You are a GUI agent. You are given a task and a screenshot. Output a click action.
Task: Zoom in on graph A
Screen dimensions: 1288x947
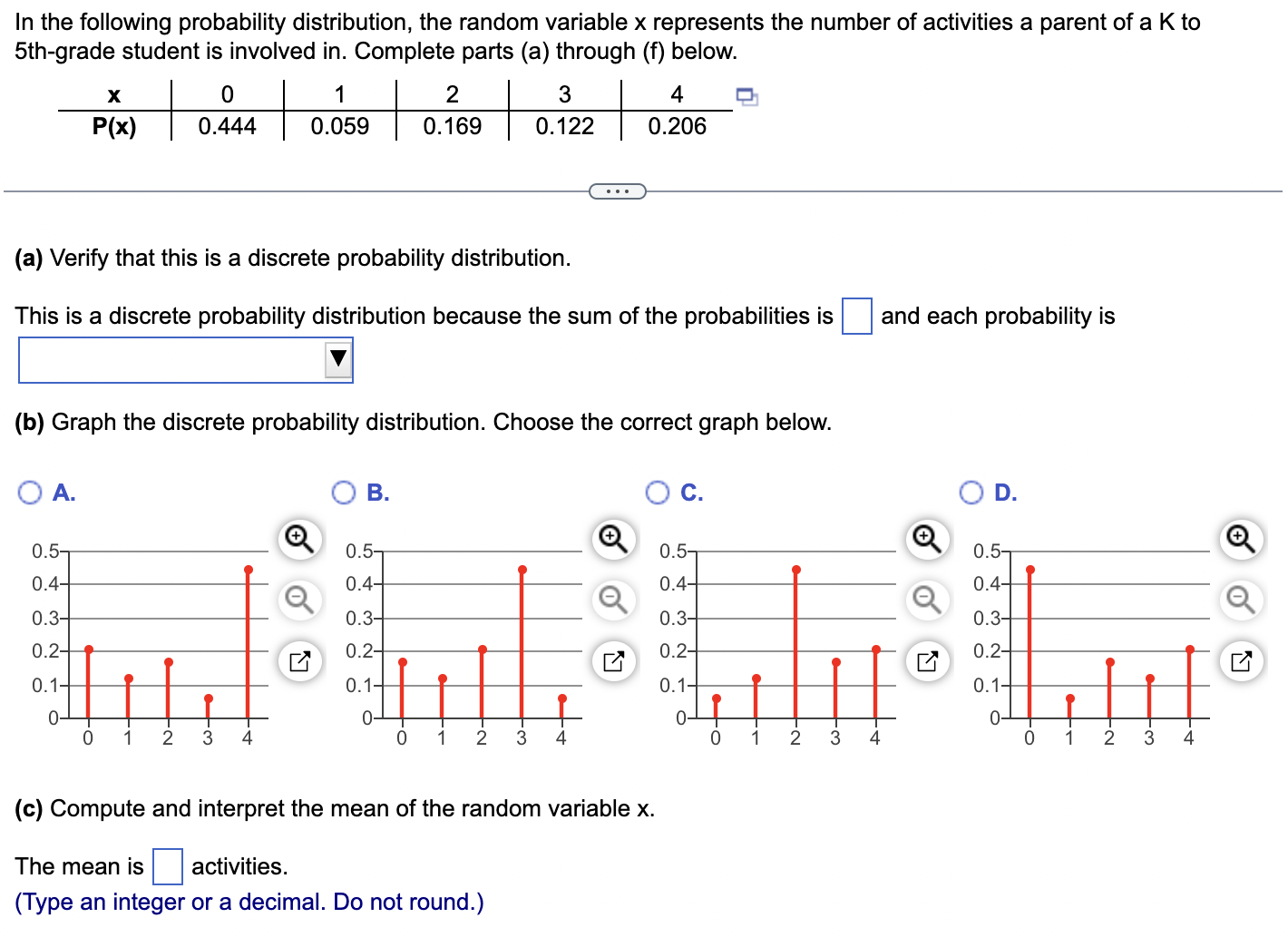coord(299,539)
